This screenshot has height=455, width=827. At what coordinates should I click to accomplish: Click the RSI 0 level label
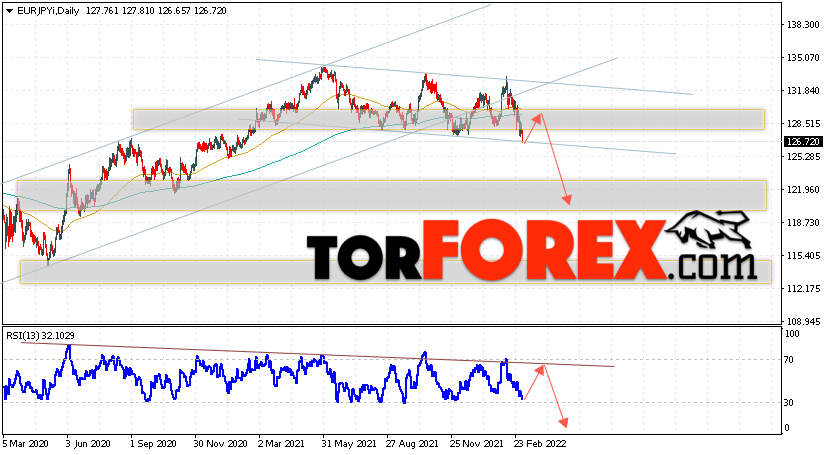[787, 428]
